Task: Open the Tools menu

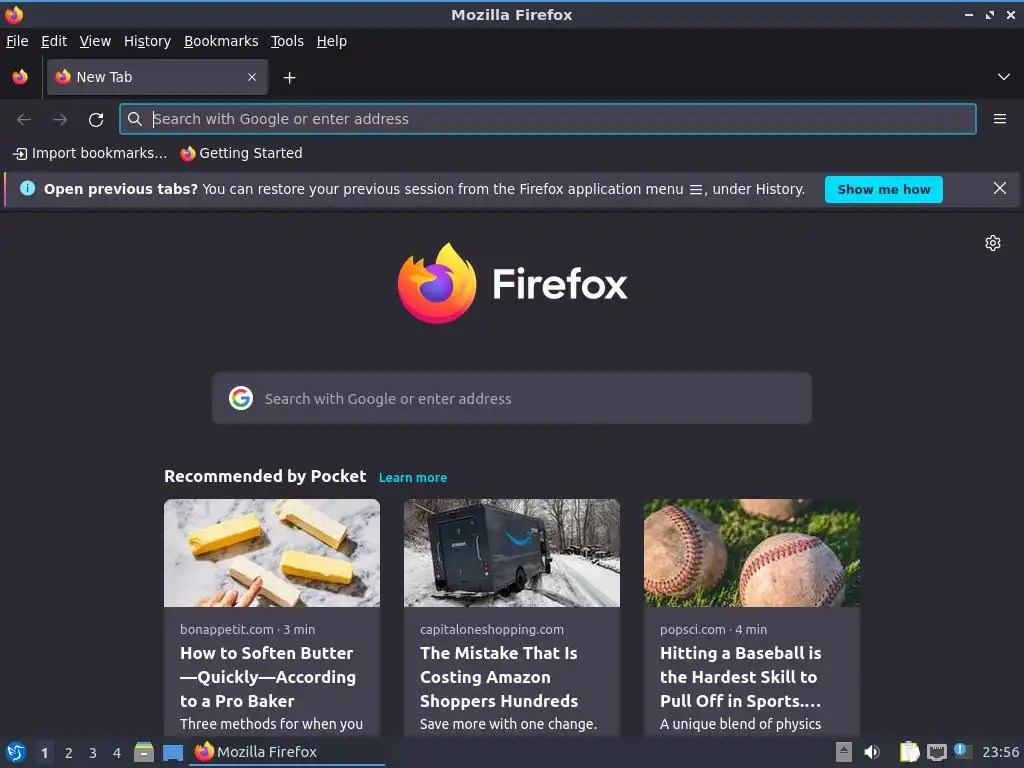Action: (x=287, y=41)
